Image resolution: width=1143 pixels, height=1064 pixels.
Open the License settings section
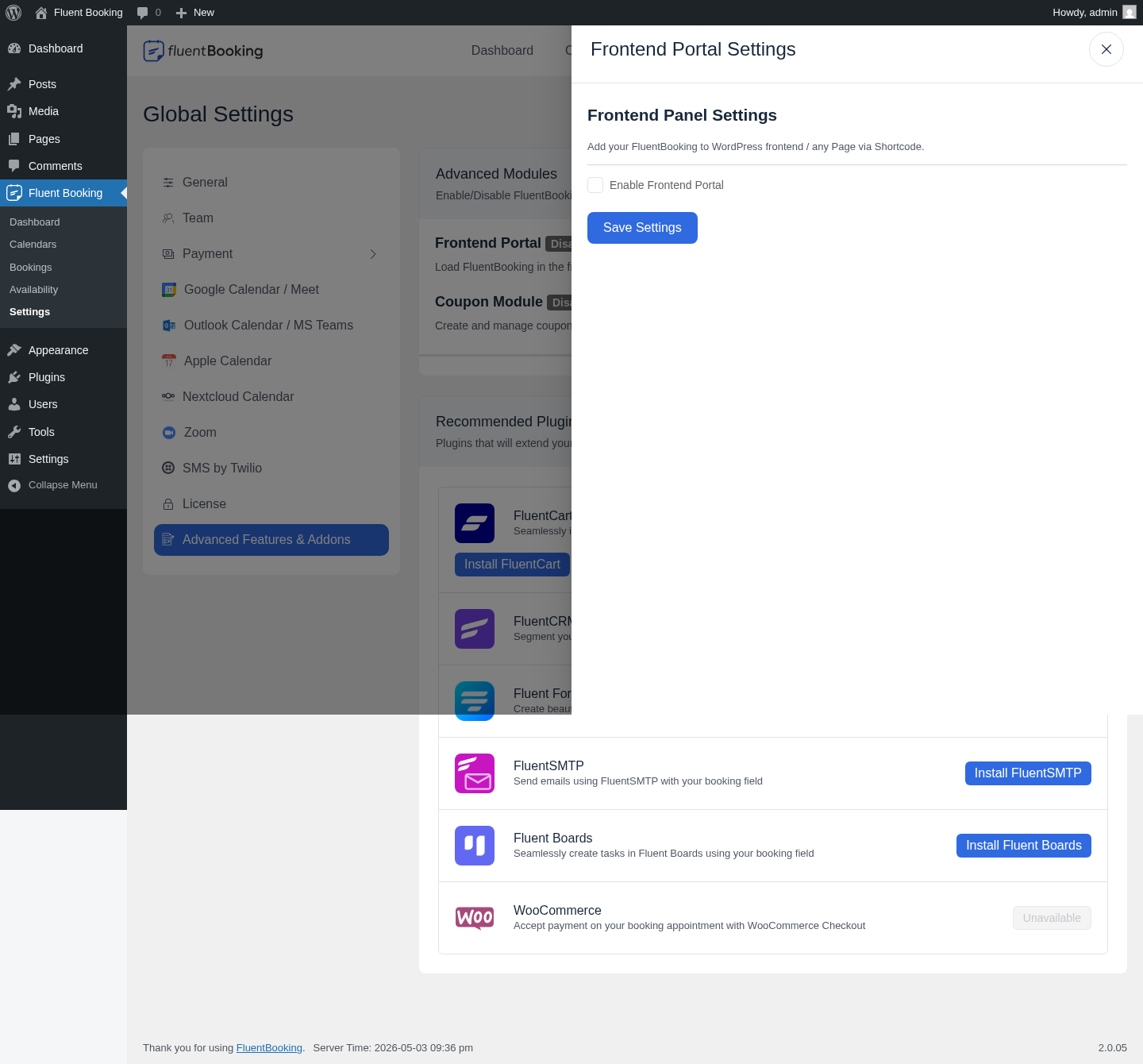click(271, 504)
